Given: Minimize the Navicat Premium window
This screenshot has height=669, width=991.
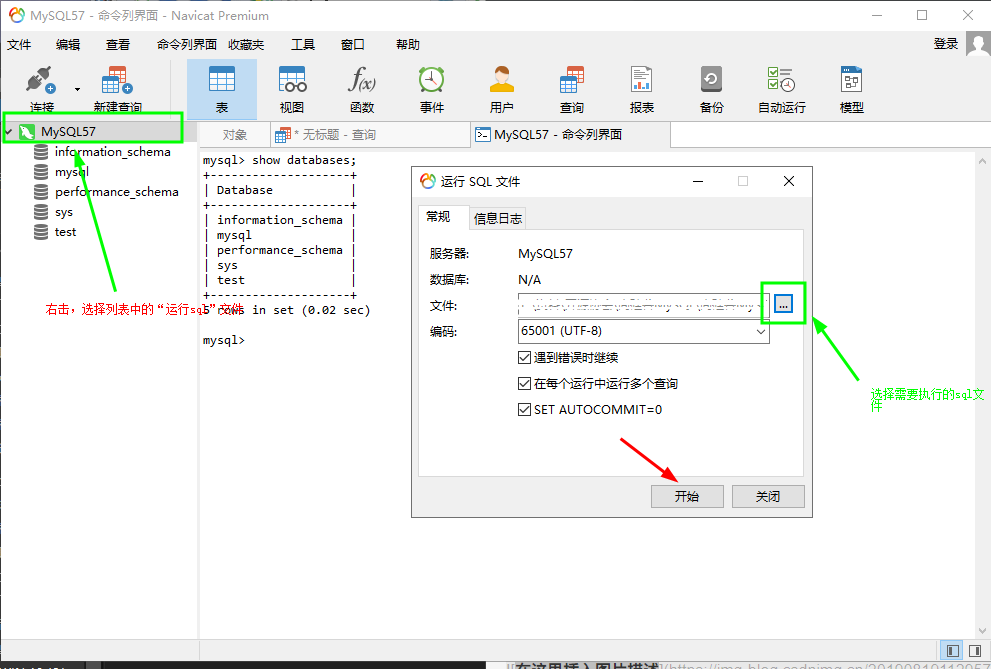Looking at the screenshot, I should point(877,15).
